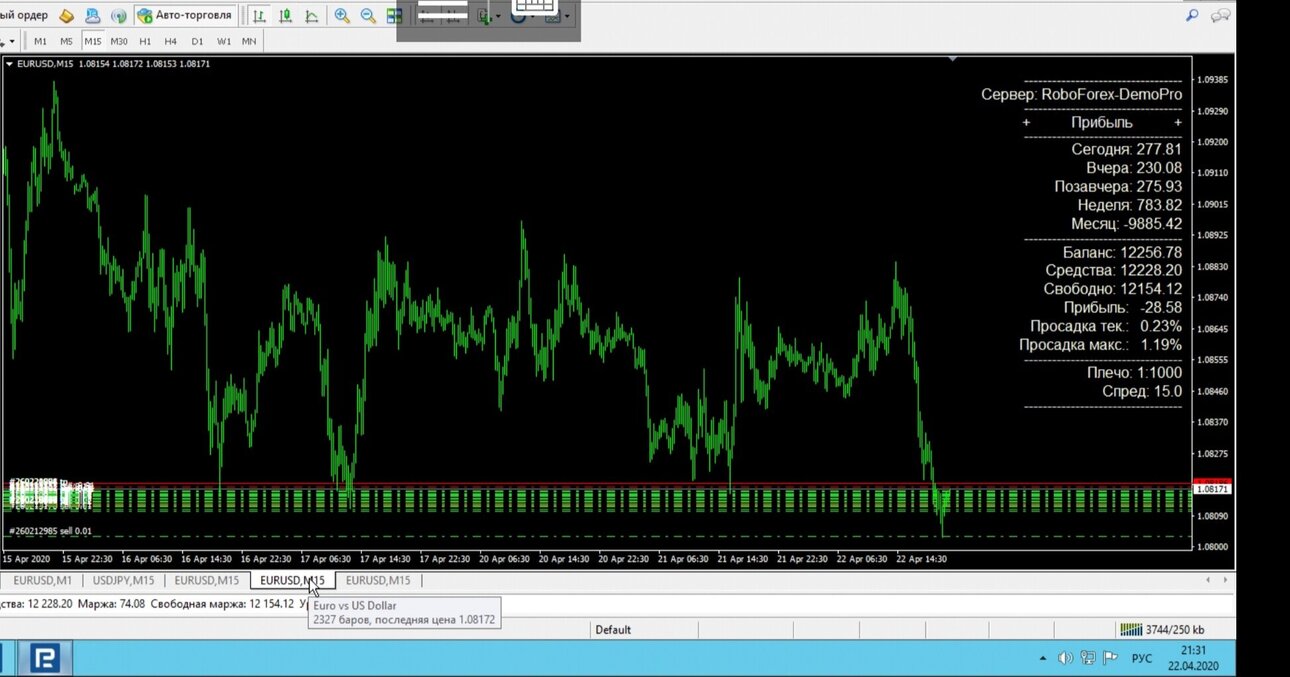Screen dimensions: 1290x677
Task: Expand the indicators list dropdown arrow
Action: tap(499, 16)
